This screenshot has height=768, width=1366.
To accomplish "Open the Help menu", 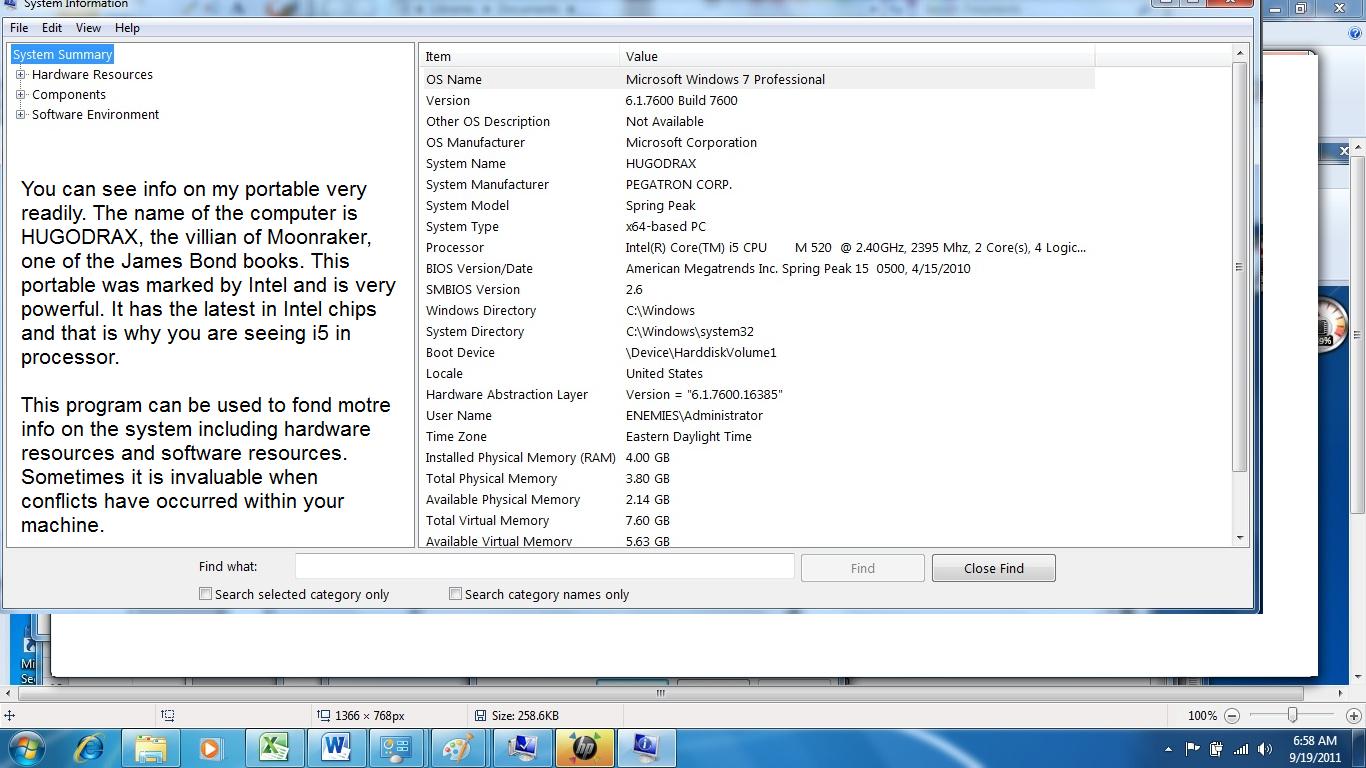I will coord(127,28).
